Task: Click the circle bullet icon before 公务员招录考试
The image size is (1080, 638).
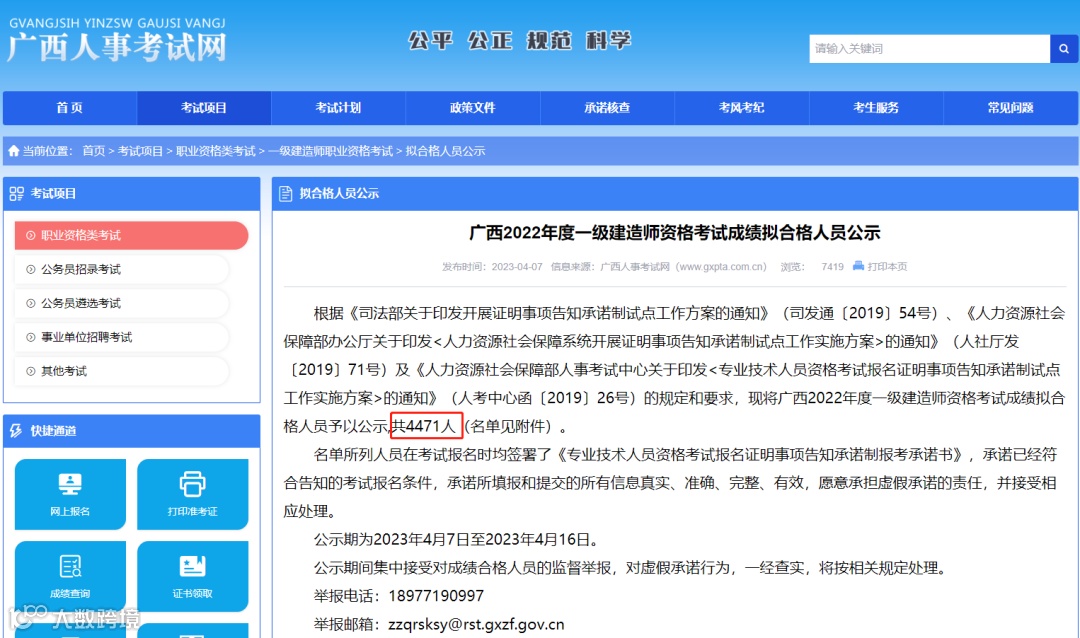Action: tap(30, 269)
